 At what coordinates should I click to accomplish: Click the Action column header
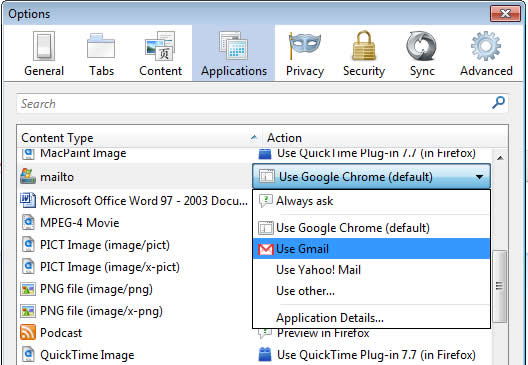coord(385,137)
